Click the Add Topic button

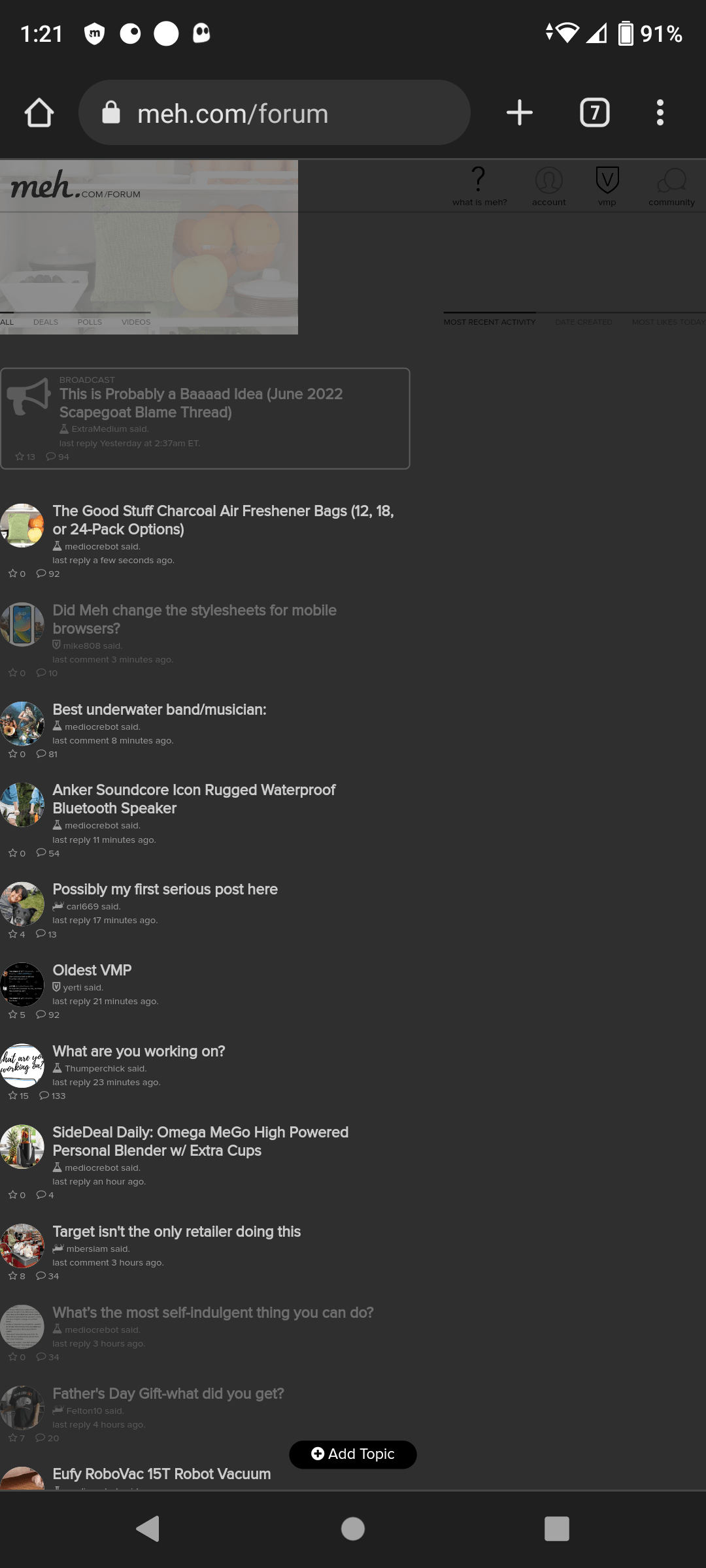point(353,1454)
